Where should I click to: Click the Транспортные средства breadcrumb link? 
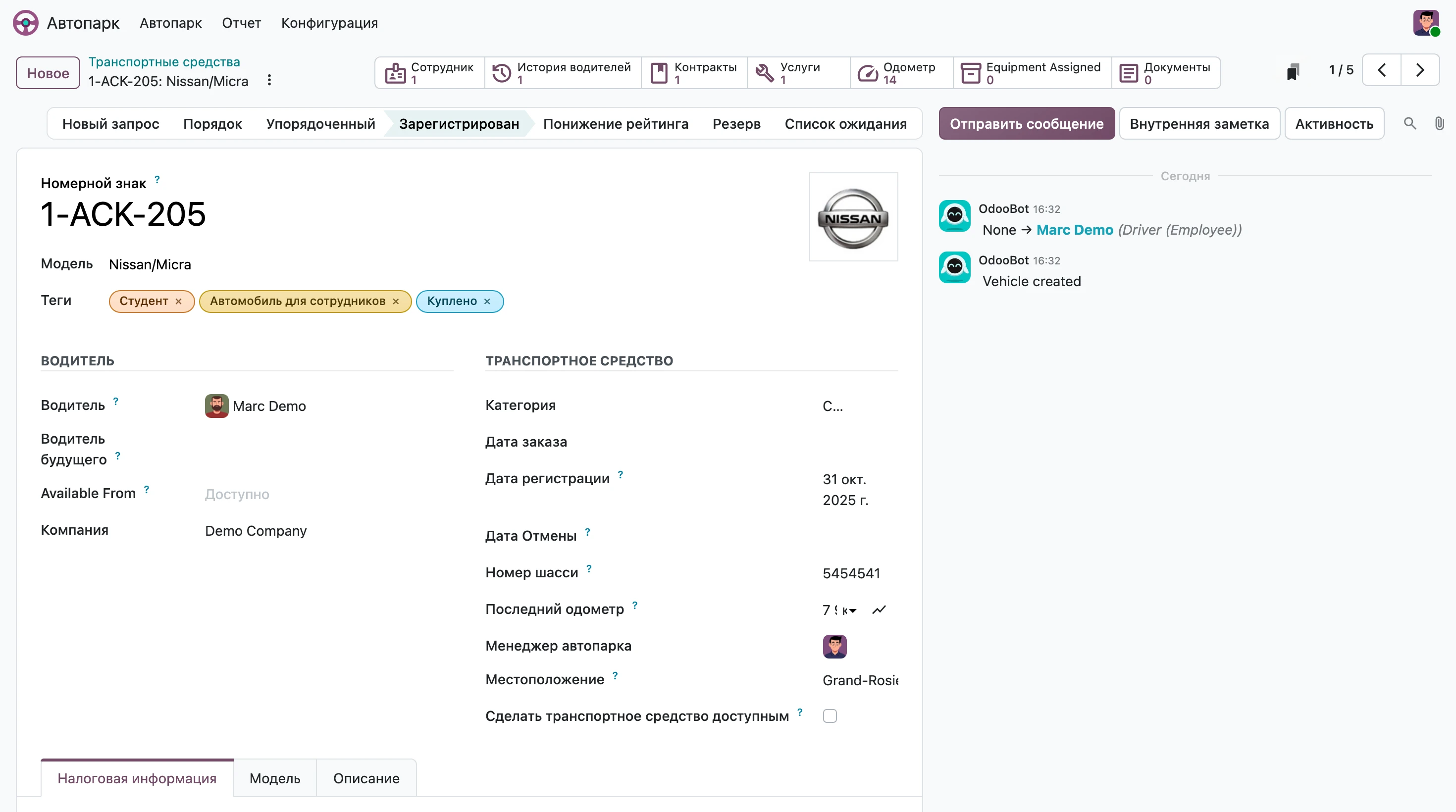(x=164, y=61)
